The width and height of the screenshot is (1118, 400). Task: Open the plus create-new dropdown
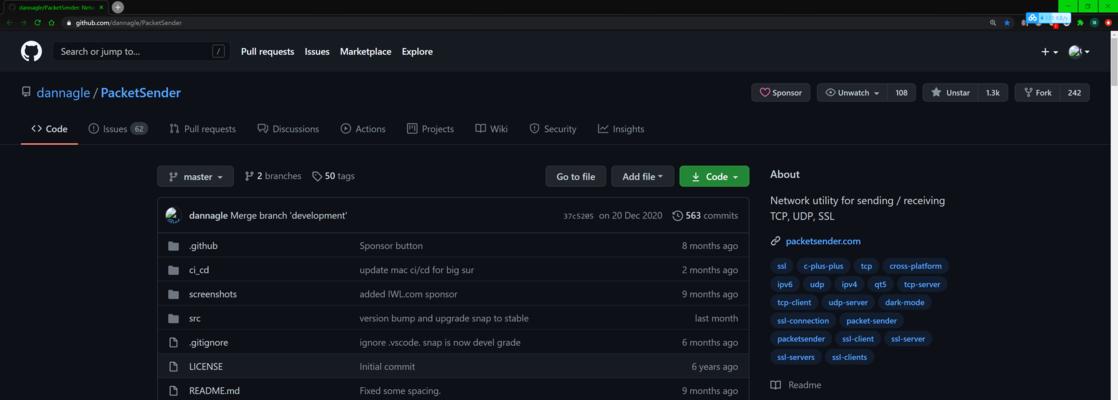point(1050,51)
